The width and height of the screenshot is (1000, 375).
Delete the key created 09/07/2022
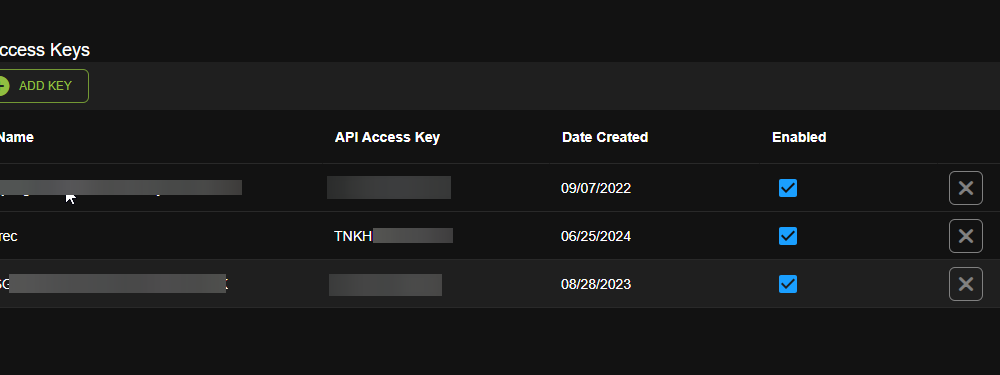(966, 188)
